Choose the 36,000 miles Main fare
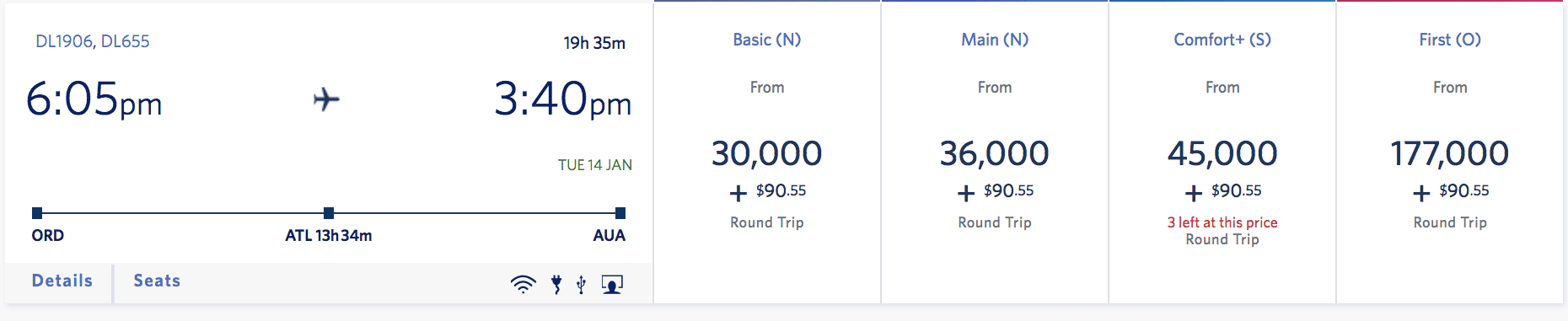The width and height of the screenshot is (1568, 321). (x=995, y=153)
